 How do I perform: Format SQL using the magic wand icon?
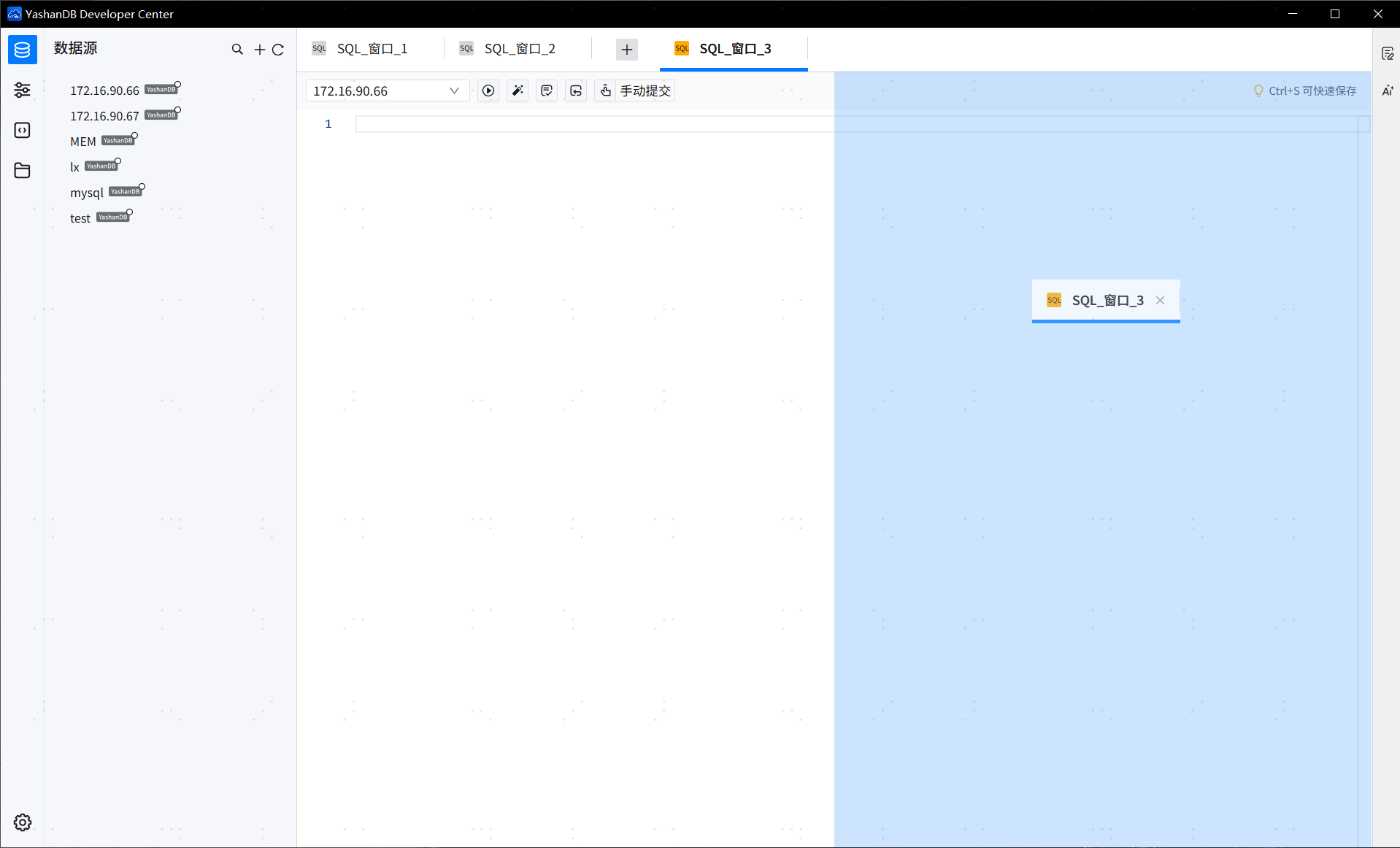pyautogui.click(x=517, y=90)
